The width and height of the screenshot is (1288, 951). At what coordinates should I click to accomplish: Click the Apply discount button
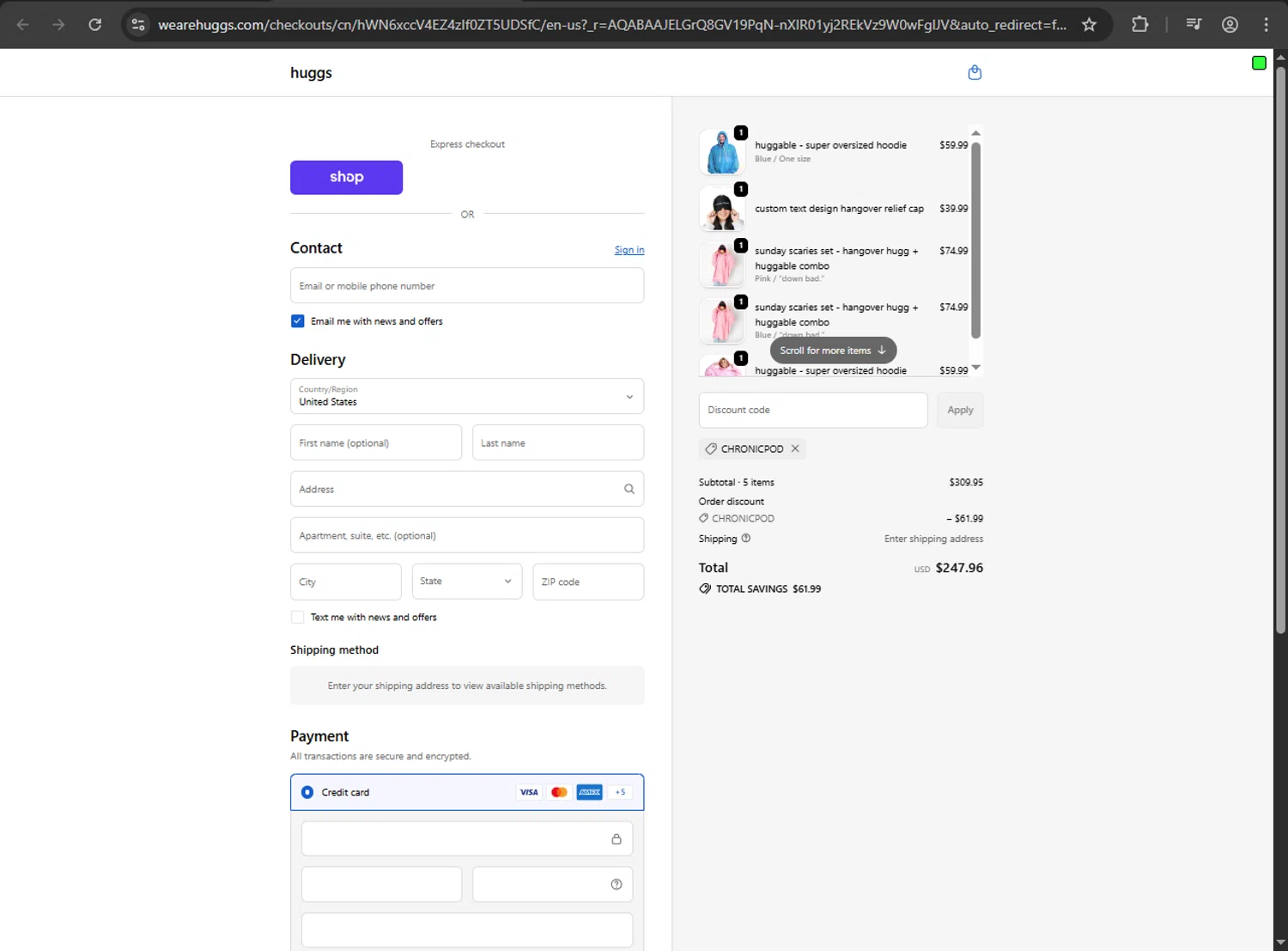[x=960, y=410]
